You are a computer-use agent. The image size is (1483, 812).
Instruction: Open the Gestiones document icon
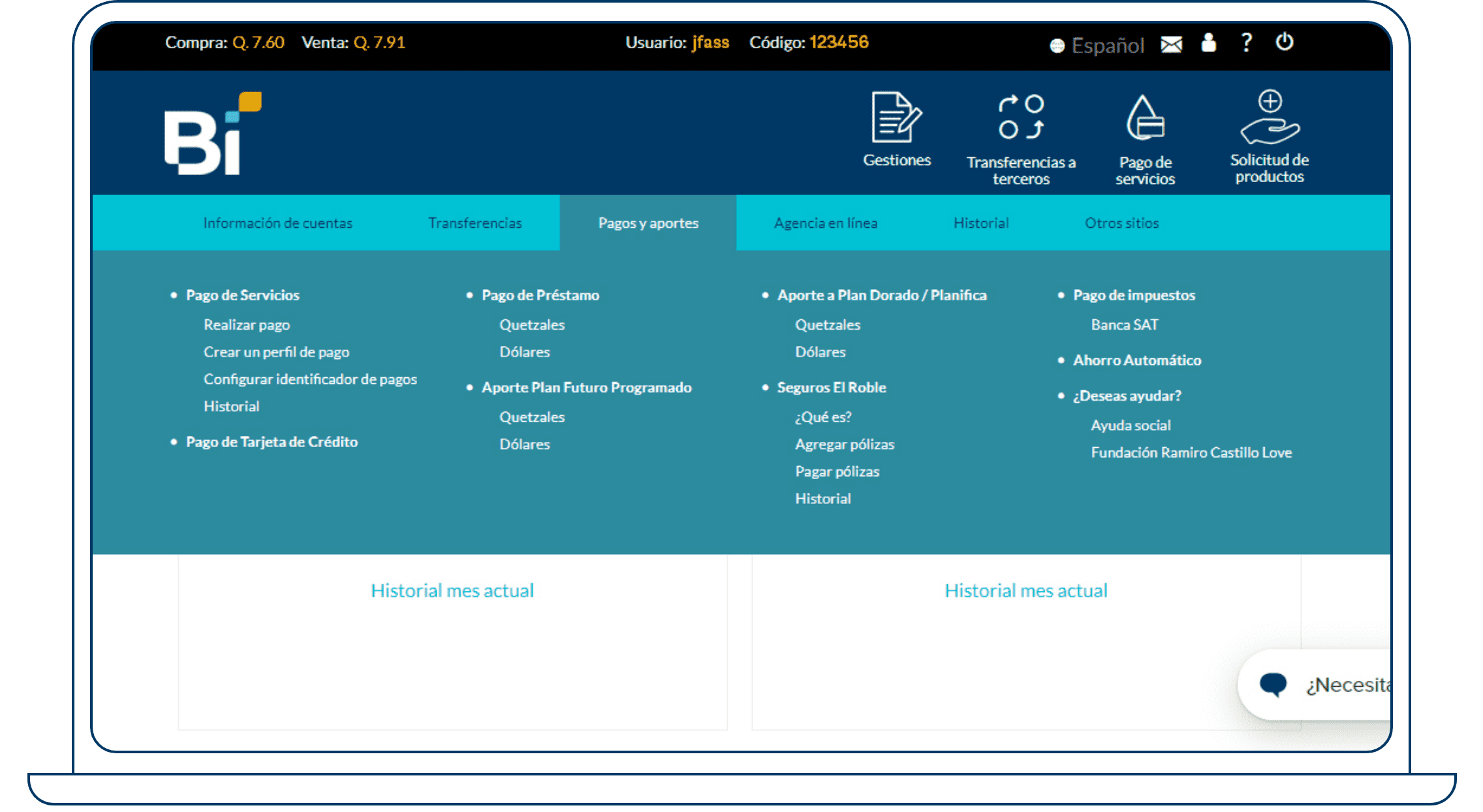pos(897,117)
